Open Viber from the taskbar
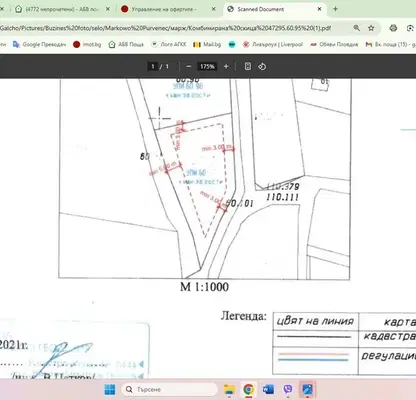Viewport: 416px width, 400px height. tap(287, 389)
